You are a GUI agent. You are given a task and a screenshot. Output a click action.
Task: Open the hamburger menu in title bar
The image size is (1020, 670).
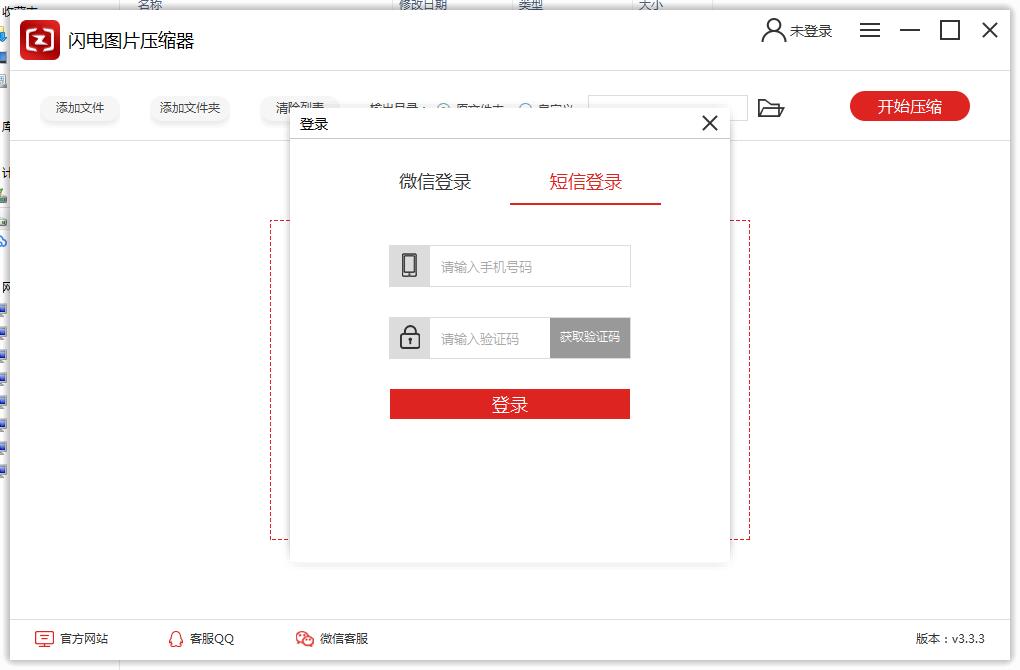tap(870, 31)
